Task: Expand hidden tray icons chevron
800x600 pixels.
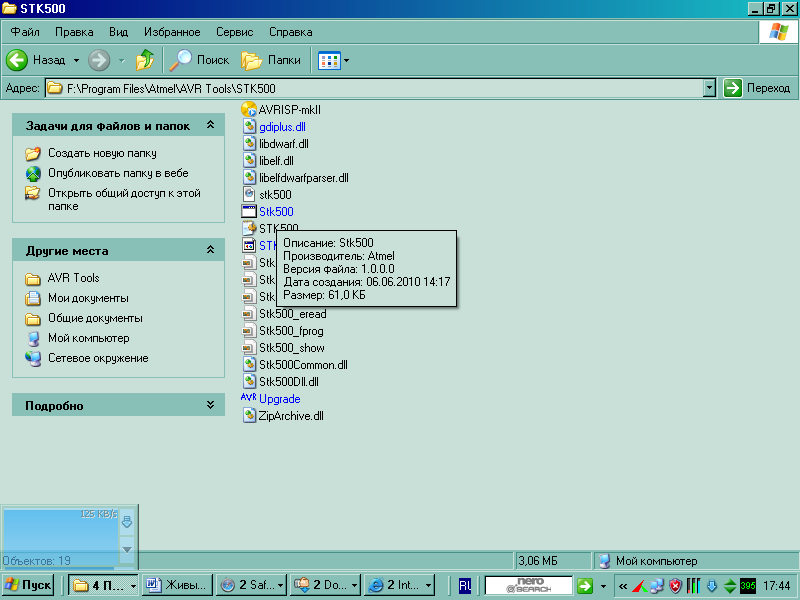Action: tap(622, 586)
